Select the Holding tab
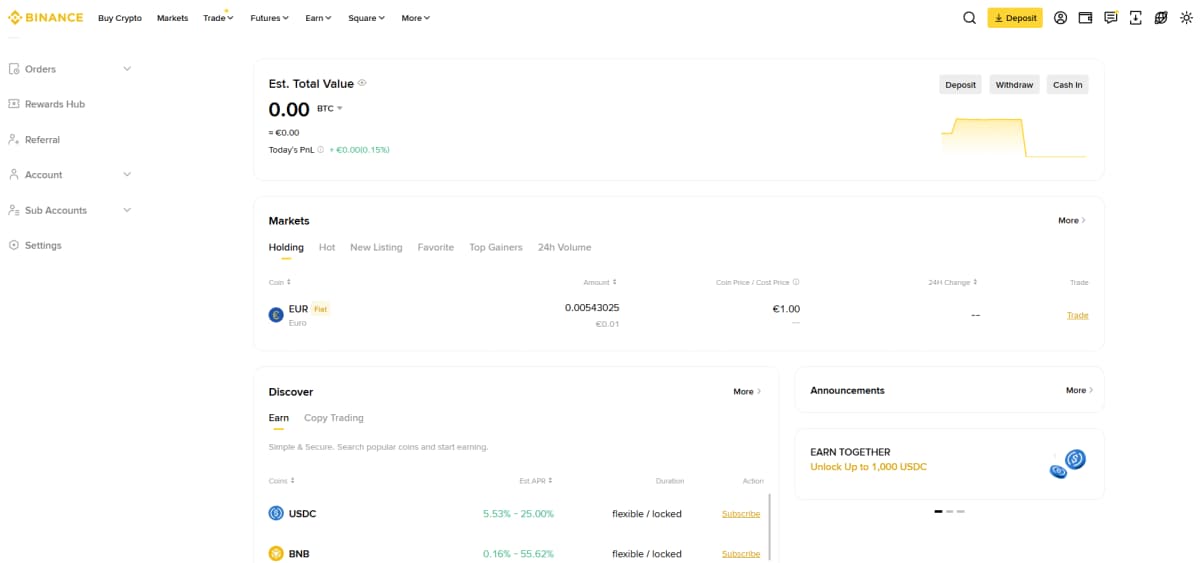Image resolution: width=1200 pixels, height=563 pixels. tap(286, 247)
